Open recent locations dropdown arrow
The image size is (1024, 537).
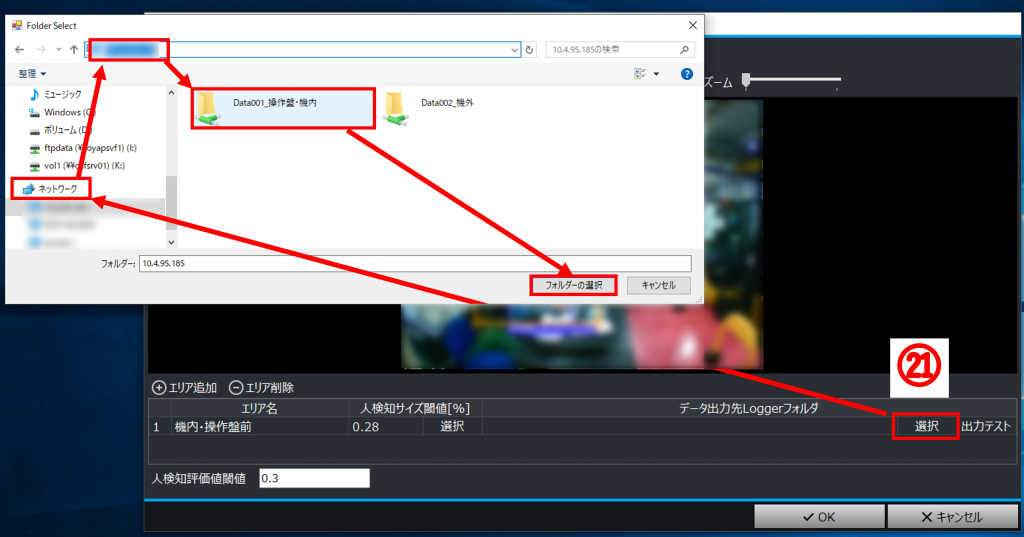click(58, 50)
